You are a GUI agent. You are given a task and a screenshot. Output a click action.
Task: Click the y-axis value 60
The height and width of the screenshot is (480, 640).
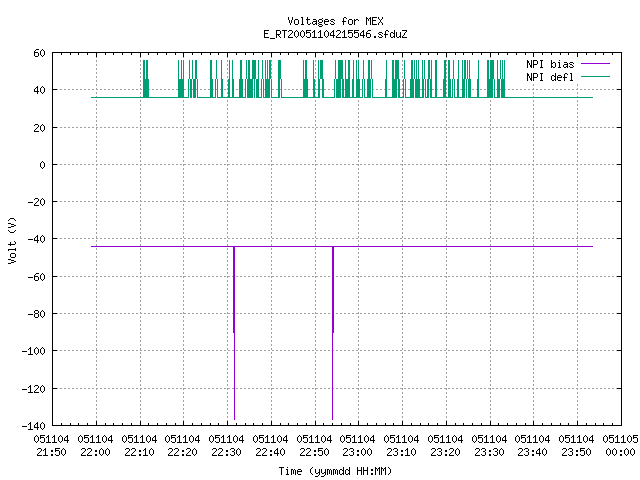point(39,53)
